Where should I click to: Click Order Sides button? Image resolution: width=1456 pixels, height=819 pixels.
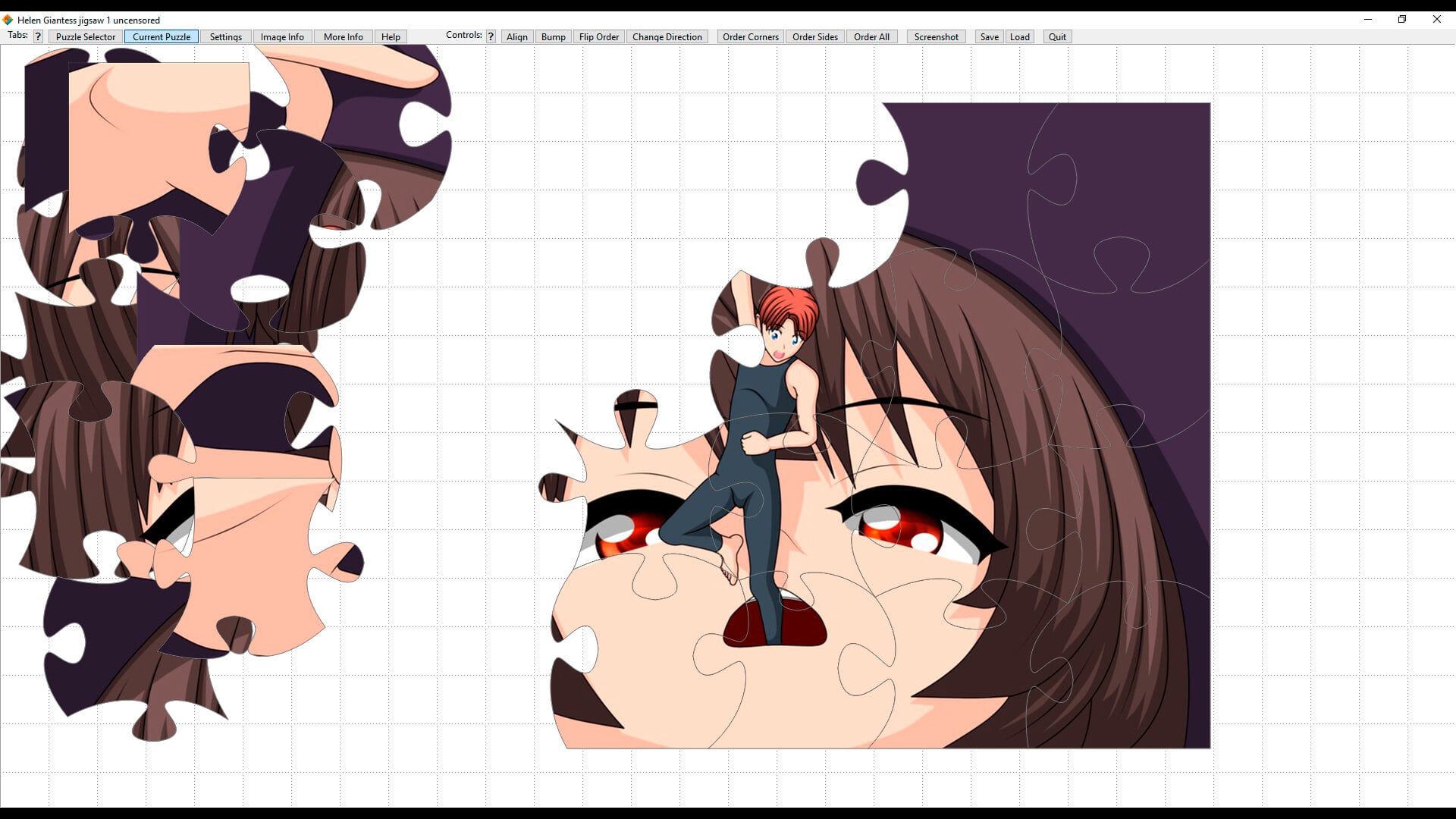[815, 36]
